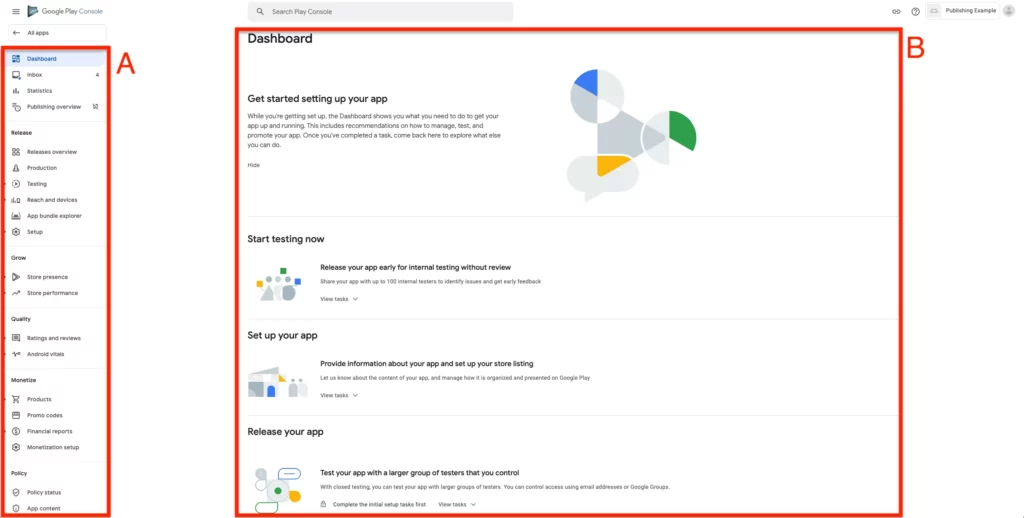
Task: Click the Android vitals icon
Action: tap(16, 354)
